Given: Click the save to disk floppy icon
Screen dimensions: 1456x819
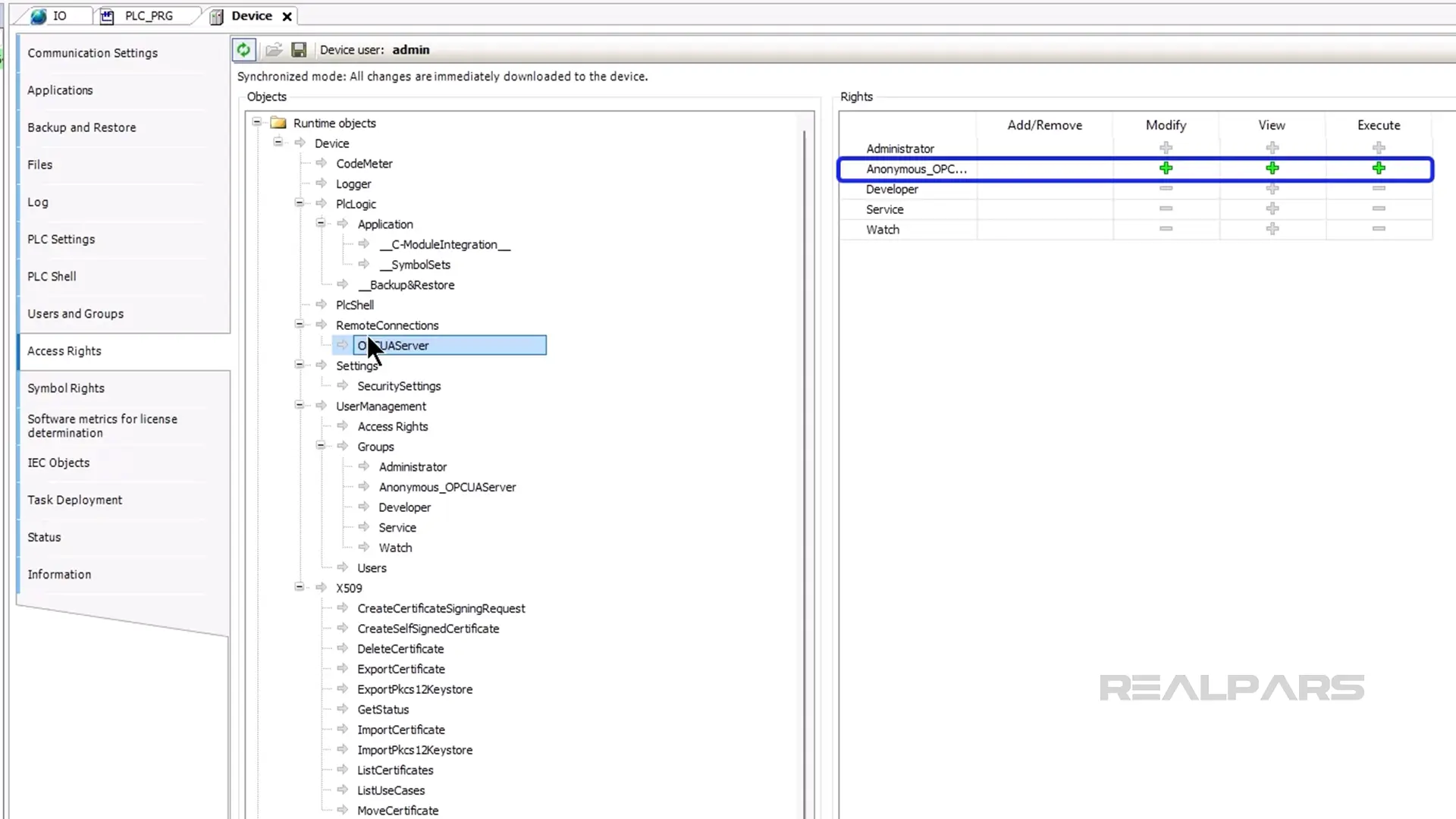Looking at the screenshot, I should click(299, 50).
